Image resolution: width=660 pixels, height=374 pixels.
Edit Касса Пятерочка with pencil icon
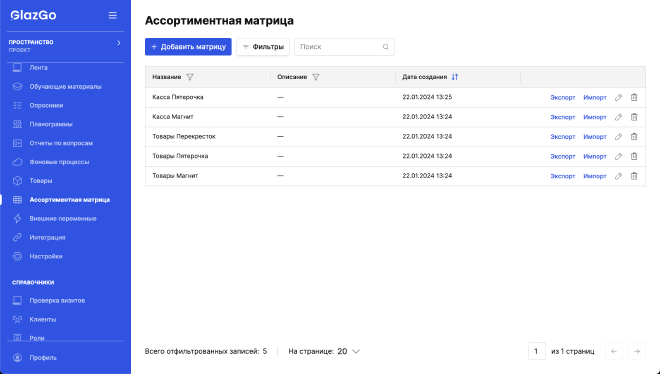[618, 98]
